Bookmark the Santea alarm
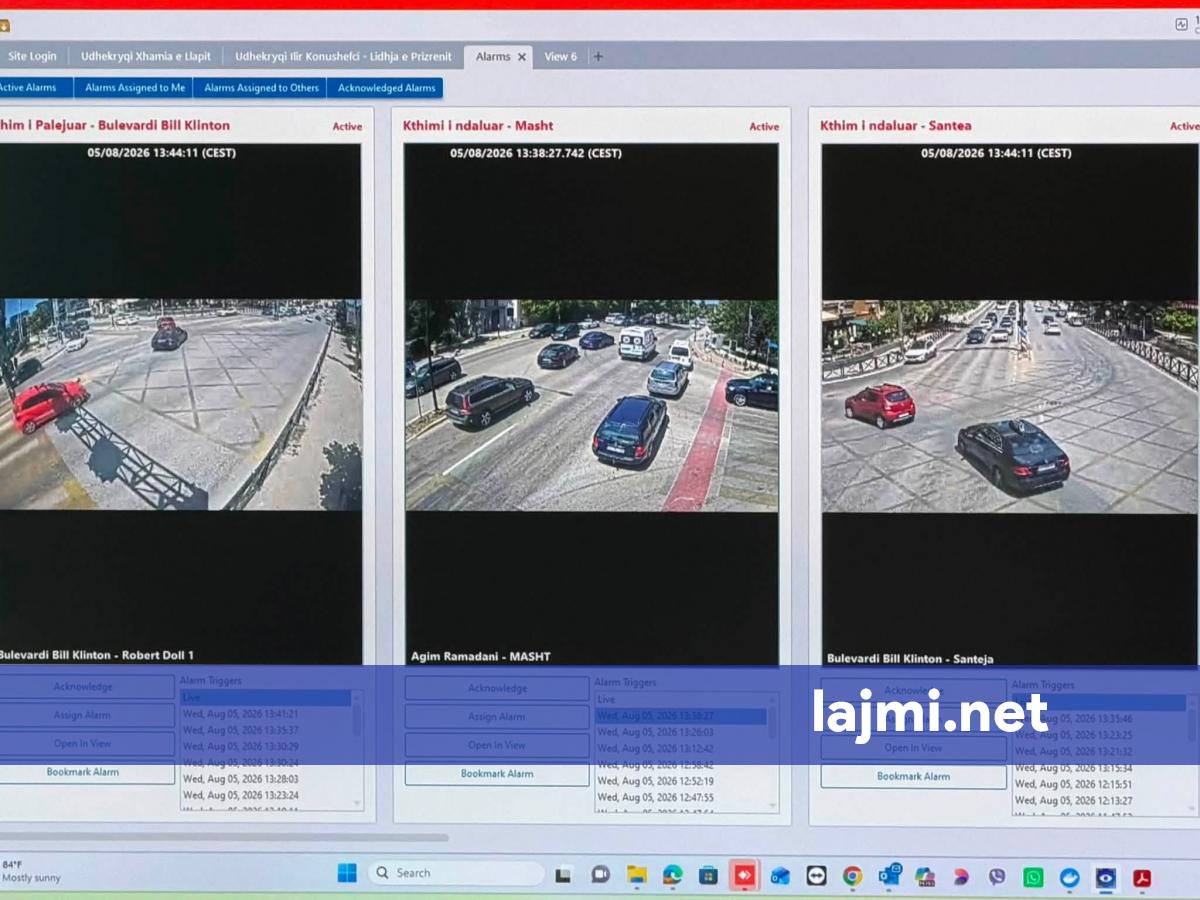 click(x=913, y=776)
